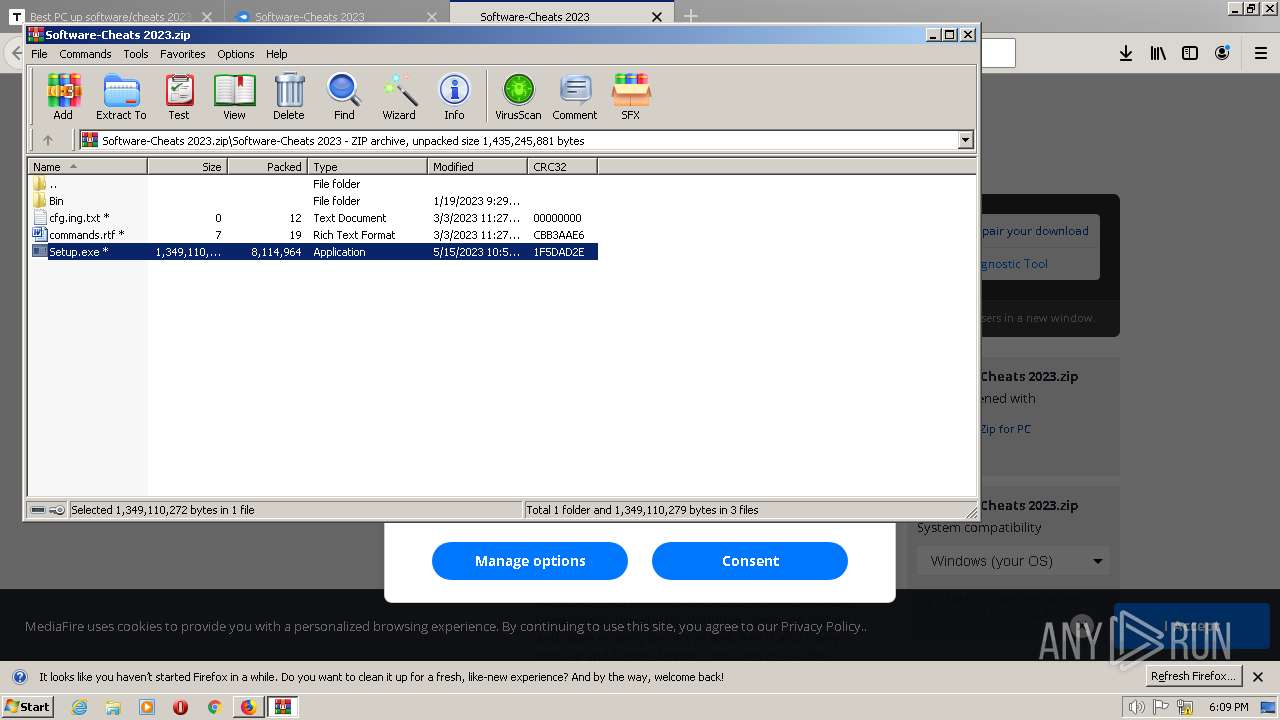The height and width of the screenshot is (720, 1280).
Task: Open the Find magnifier tool
Action: pos(344,97)
